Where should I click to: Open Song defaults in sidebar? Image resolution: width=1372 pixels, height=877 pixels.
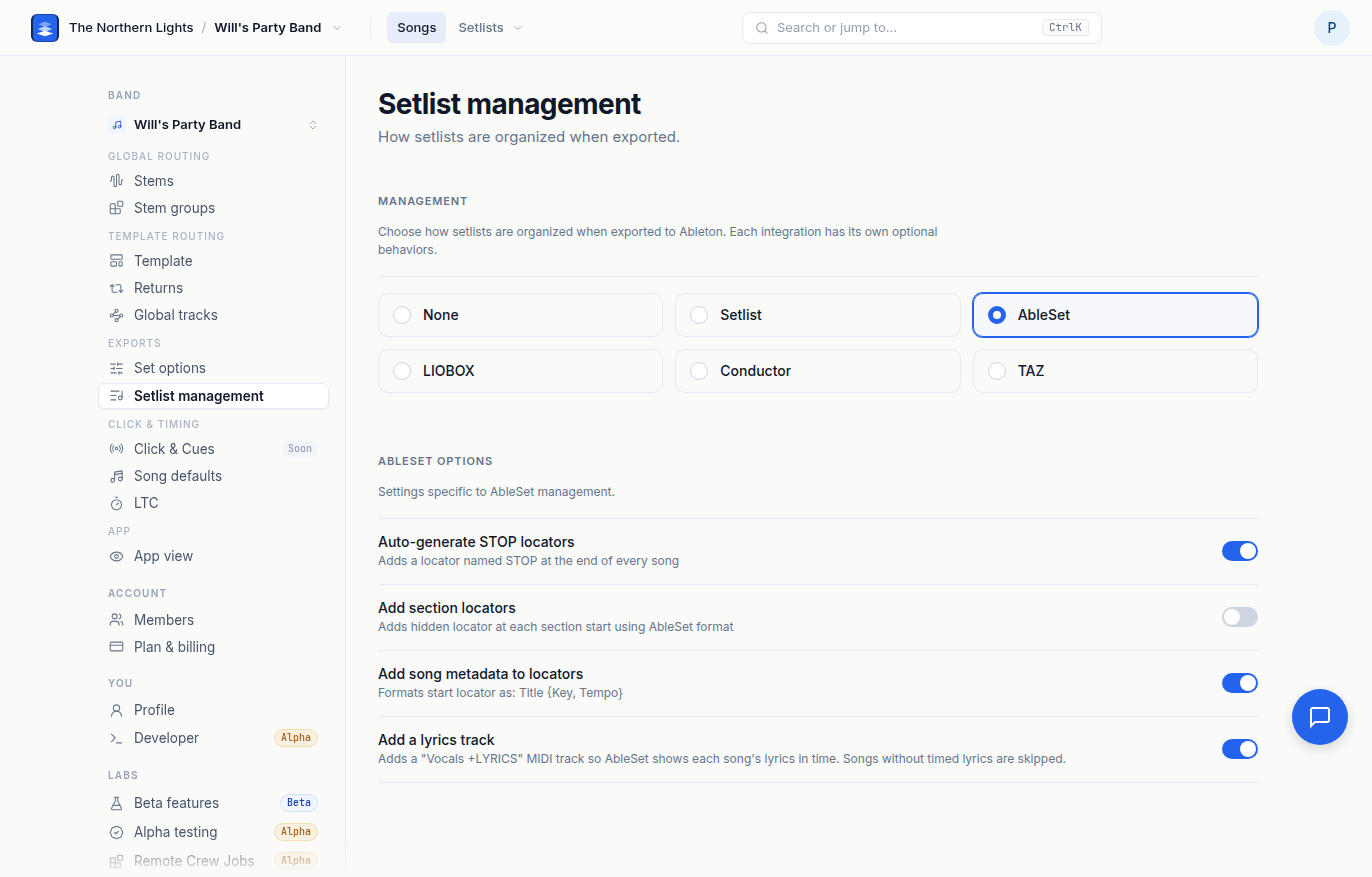[213, 476]
